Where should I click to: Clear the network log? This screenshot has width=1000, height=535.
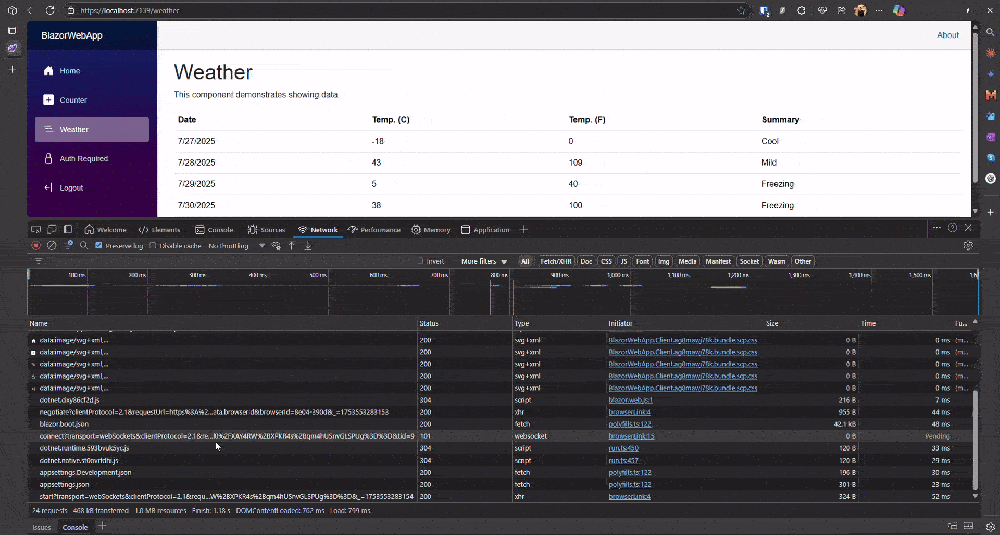[52, 246]
